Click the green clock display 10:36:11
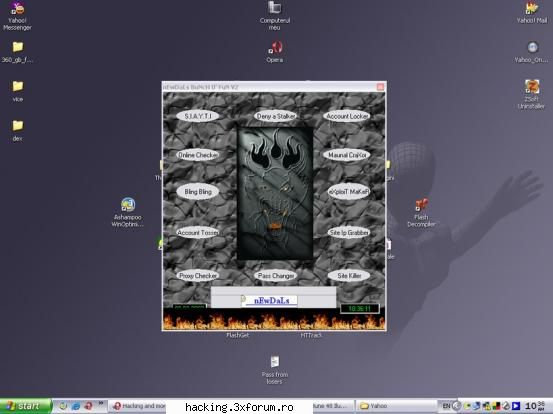The width and height of the screenshot is (553, 414). (360, 309)
